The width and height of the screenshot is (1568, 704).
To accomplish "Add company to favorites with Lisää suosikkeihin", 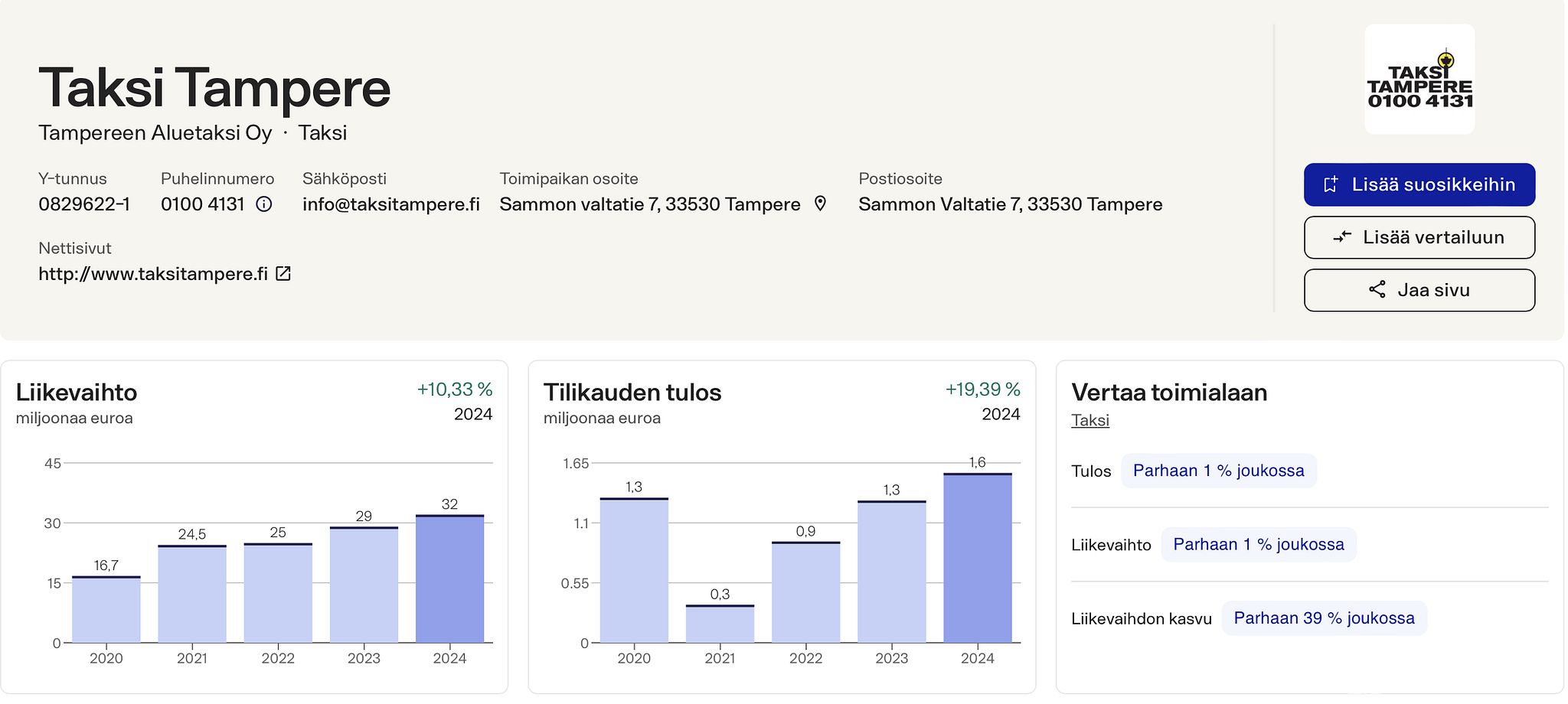I will click(1419, 184).
